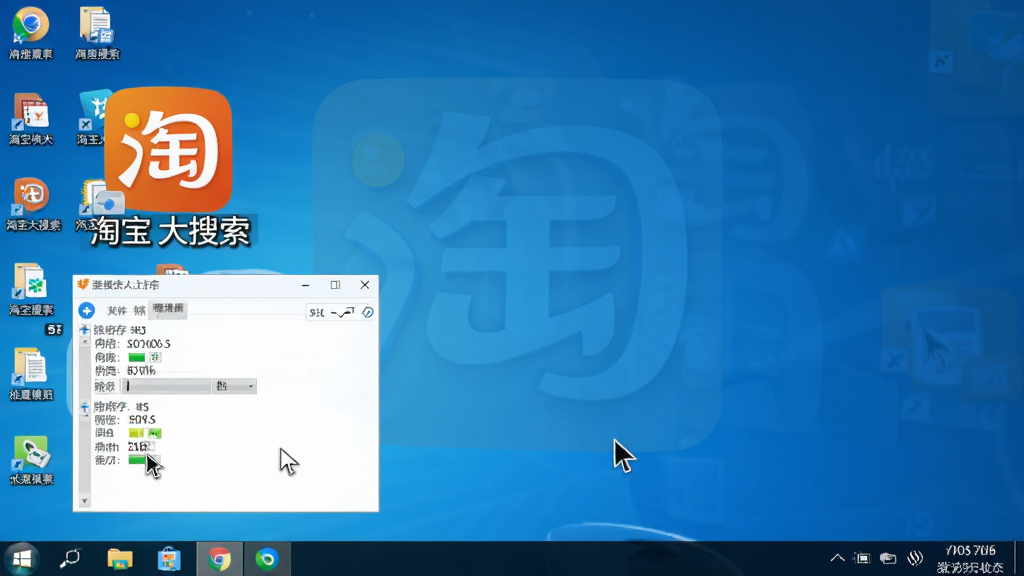The height and width of the screenshot is (576, 1024).
Task: Click the line graph icon in window toolbar
Action: coord(343,313)
